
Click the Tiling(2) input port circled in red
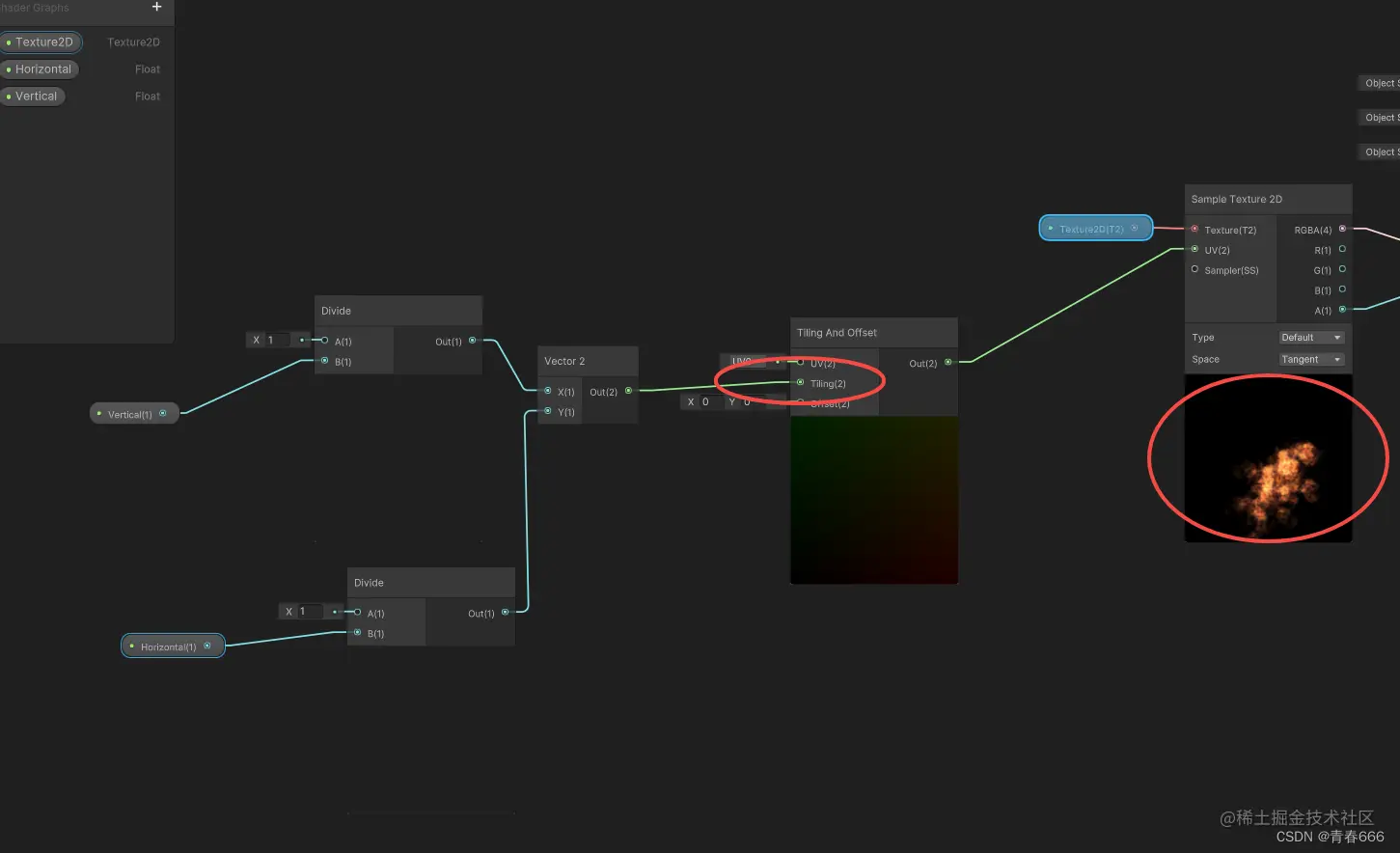(x=799, y=383)
